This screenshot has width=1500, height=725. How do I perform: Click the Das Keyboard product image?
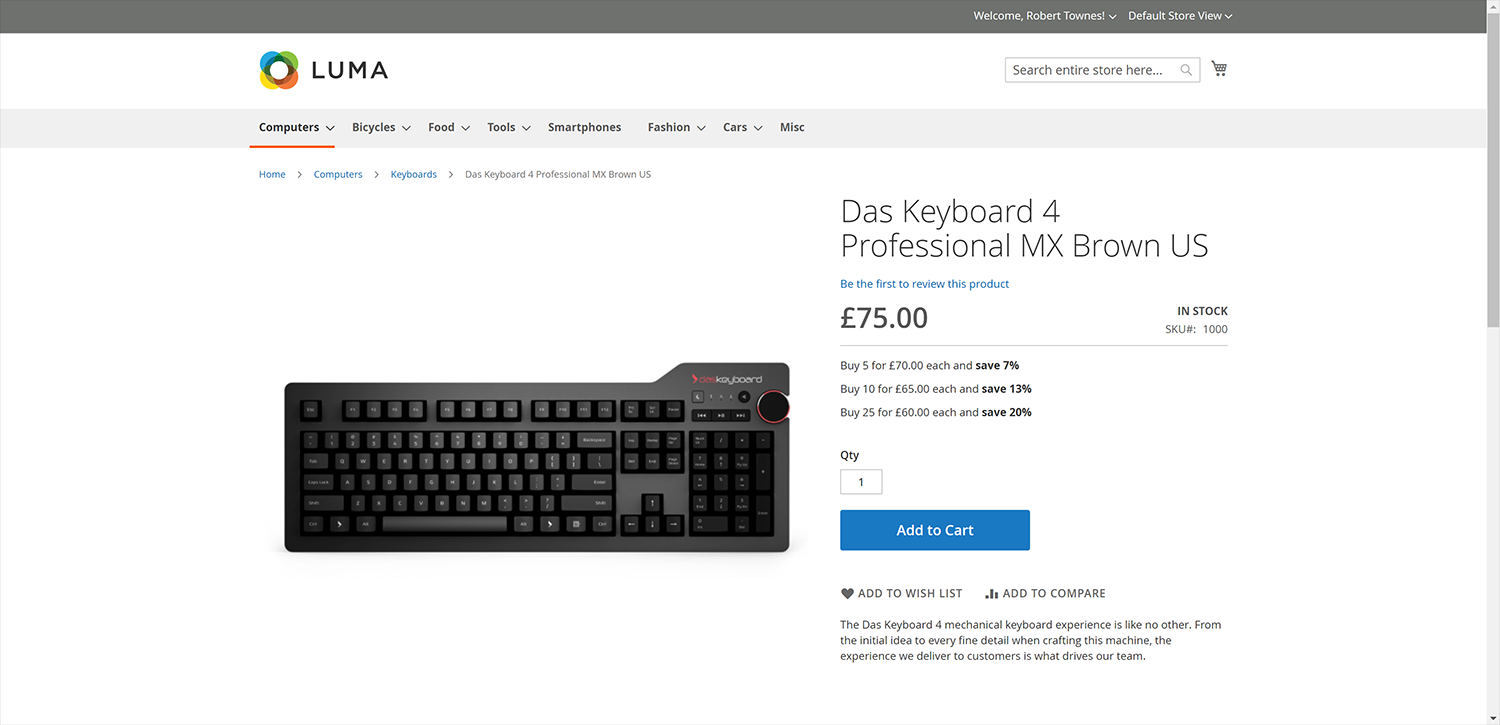537,457
